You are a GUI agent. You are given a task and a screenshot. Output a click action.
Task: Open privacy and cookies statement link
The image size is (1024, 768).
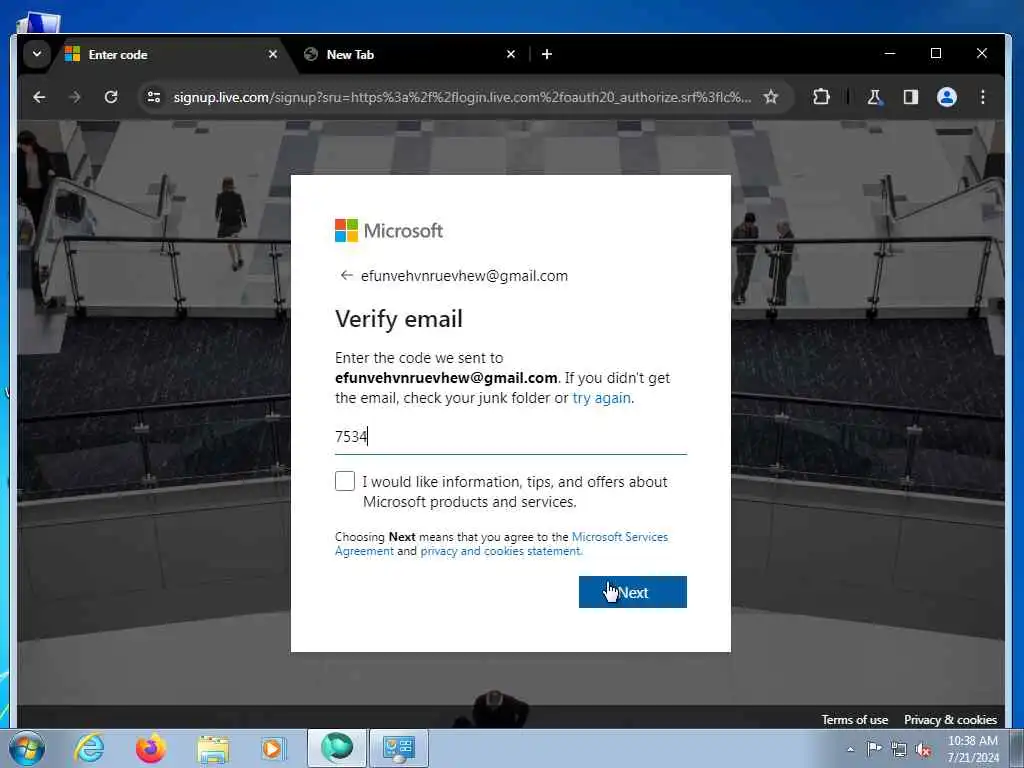click(x=500, y=551)
